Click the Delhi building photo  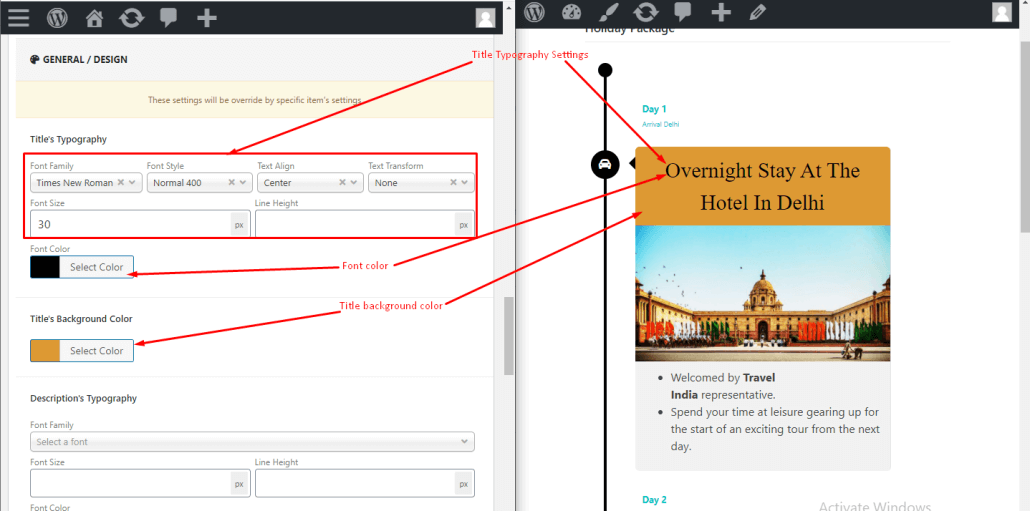(763, 293)
